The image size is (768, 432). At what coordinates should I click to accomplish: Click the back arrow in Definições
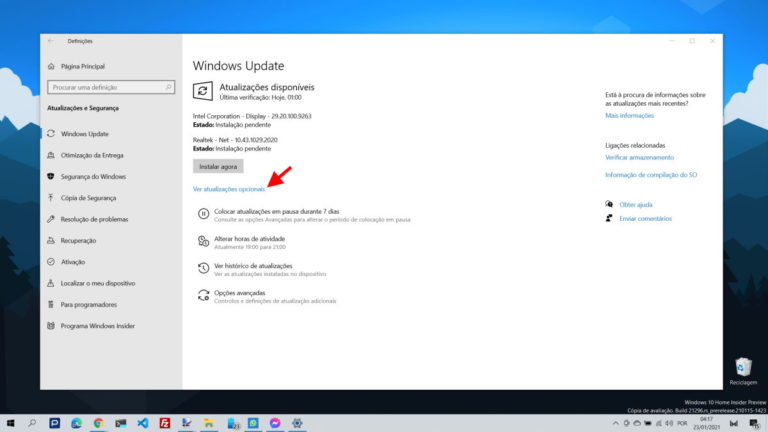tap(51, 41)
